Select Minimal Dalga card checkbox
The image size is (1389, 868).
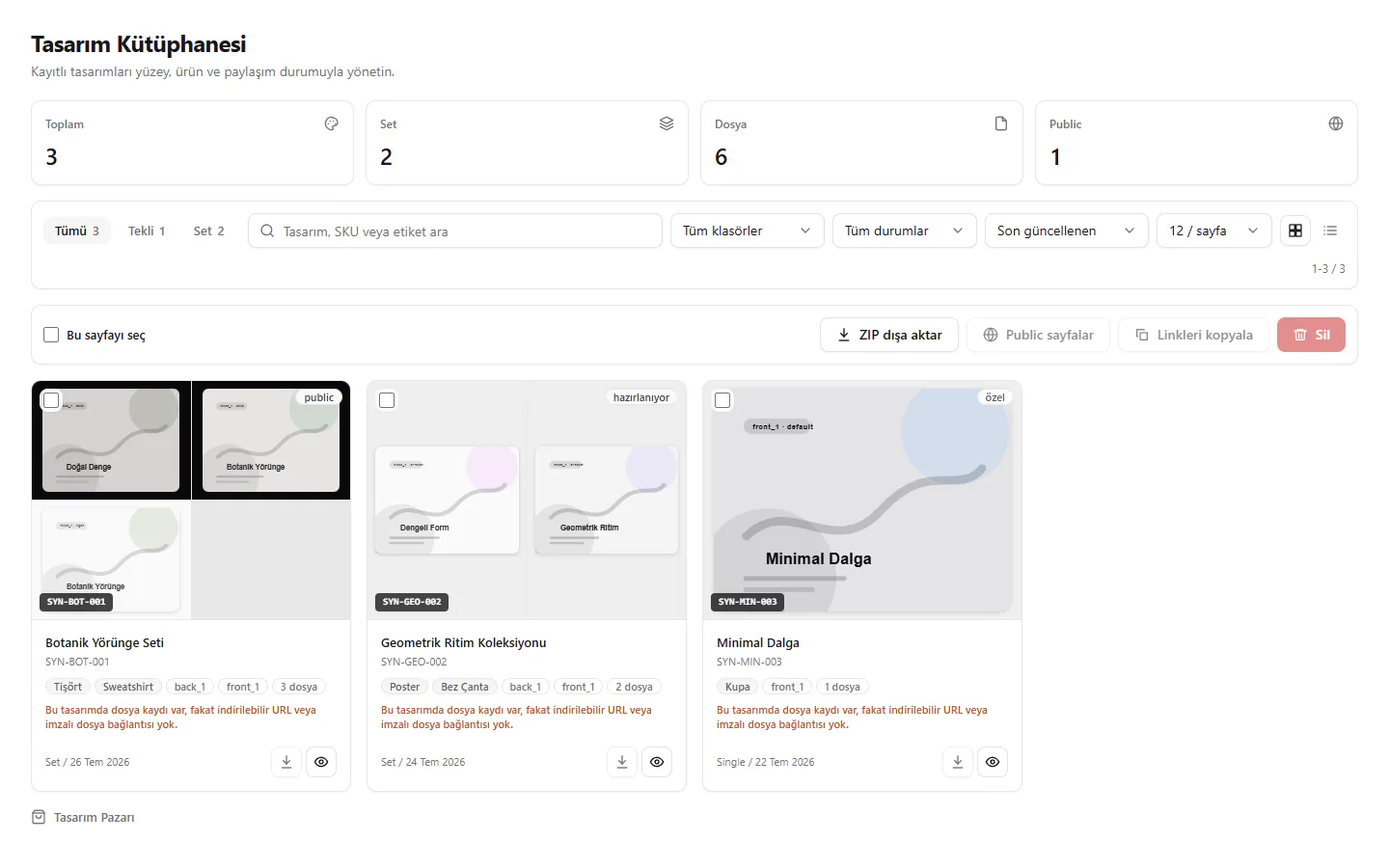click(722, 400)
